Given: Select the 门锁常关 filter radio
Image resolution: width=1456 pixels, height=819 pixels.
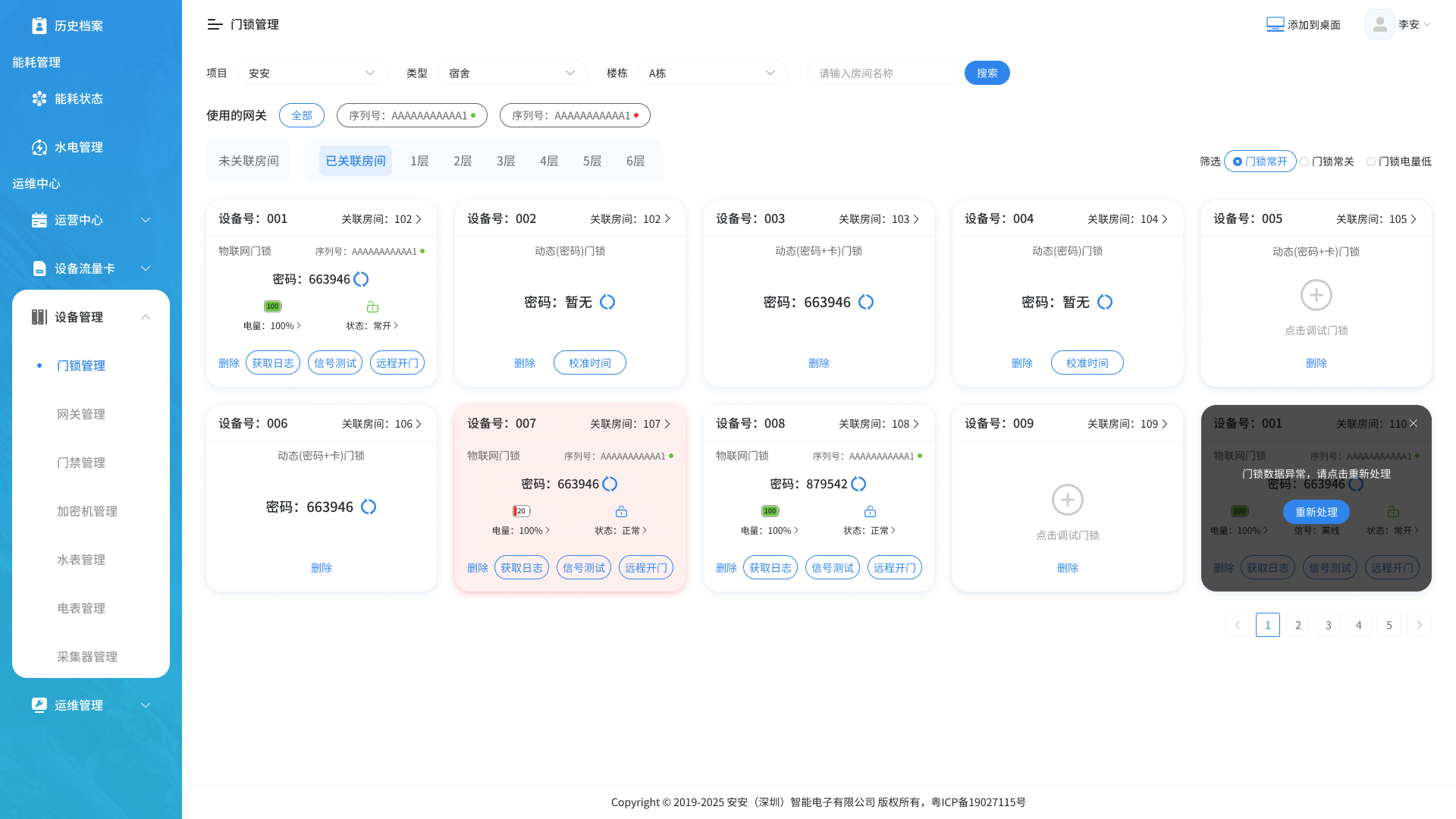Looking at the screenshot, I should click(x=1304, y=162).
